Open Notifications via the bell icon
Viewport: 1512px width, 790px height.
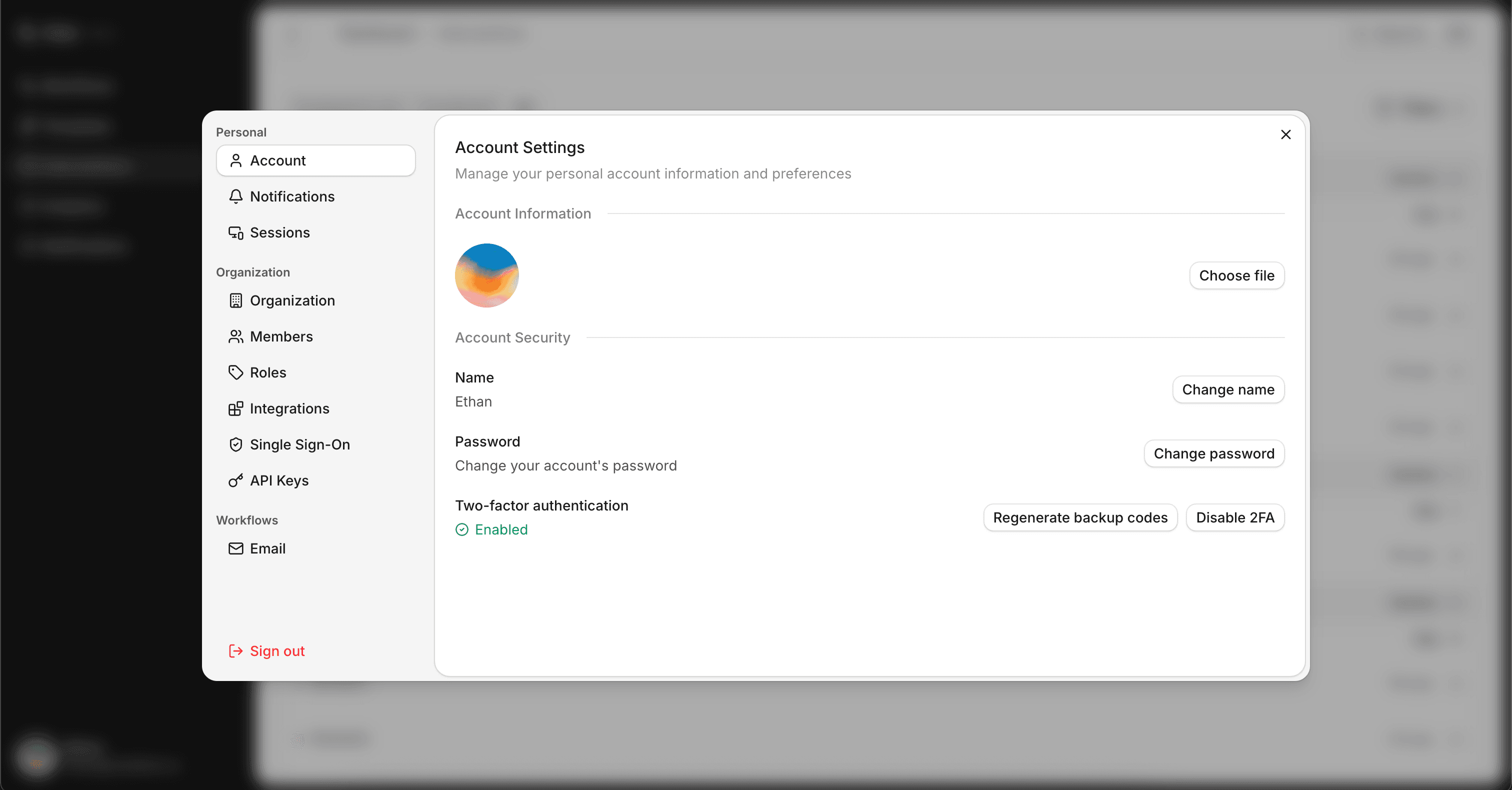coord(236,196)
